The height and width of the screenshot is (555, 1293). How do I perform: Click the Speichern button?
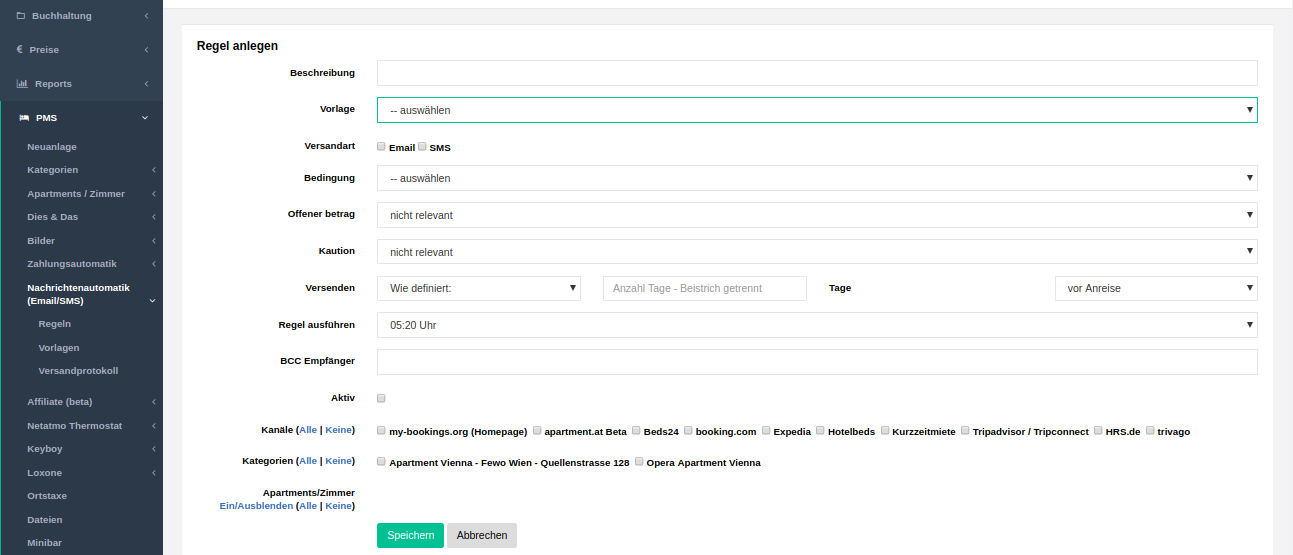(410, 535)
